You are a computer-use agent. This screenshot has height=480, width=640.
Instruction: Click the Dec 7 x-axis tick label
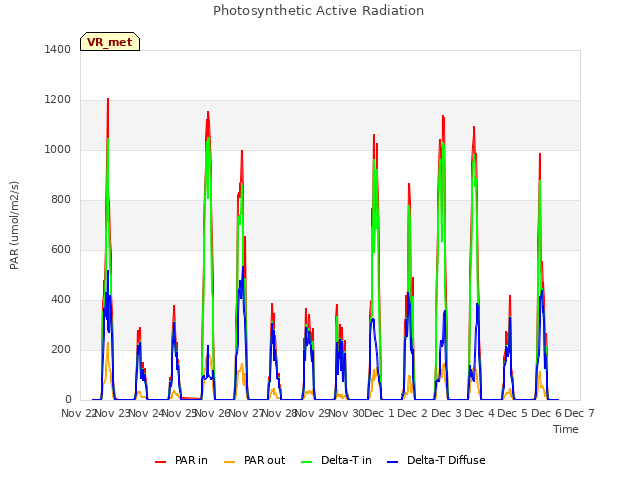click(579, 413)
